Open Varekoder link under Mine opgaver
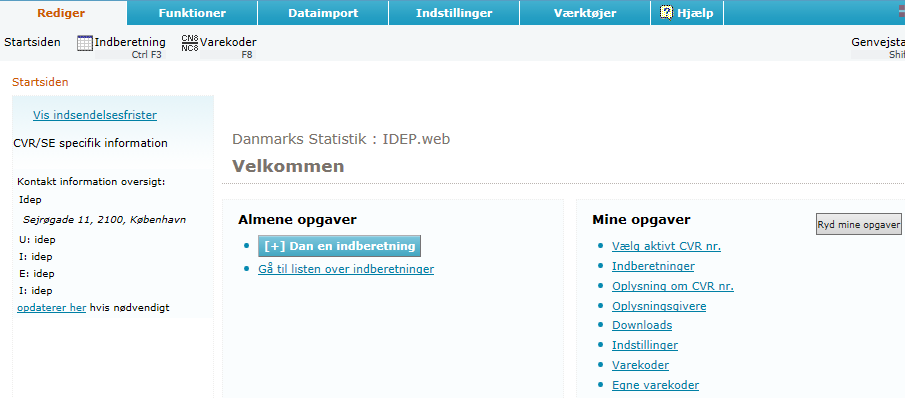This screenshot has width=905, height=398. tap(640, 365)
